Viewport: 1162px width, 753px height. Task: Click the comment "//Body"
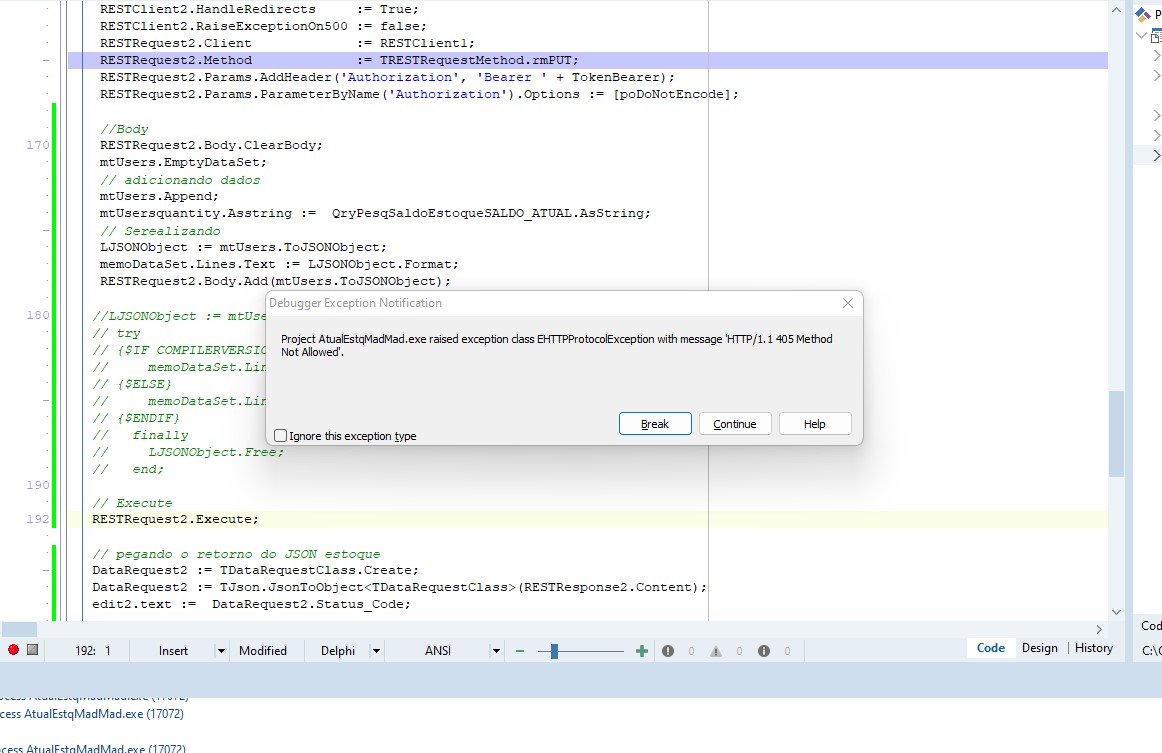pyautogui.click(x=124, y=129)
